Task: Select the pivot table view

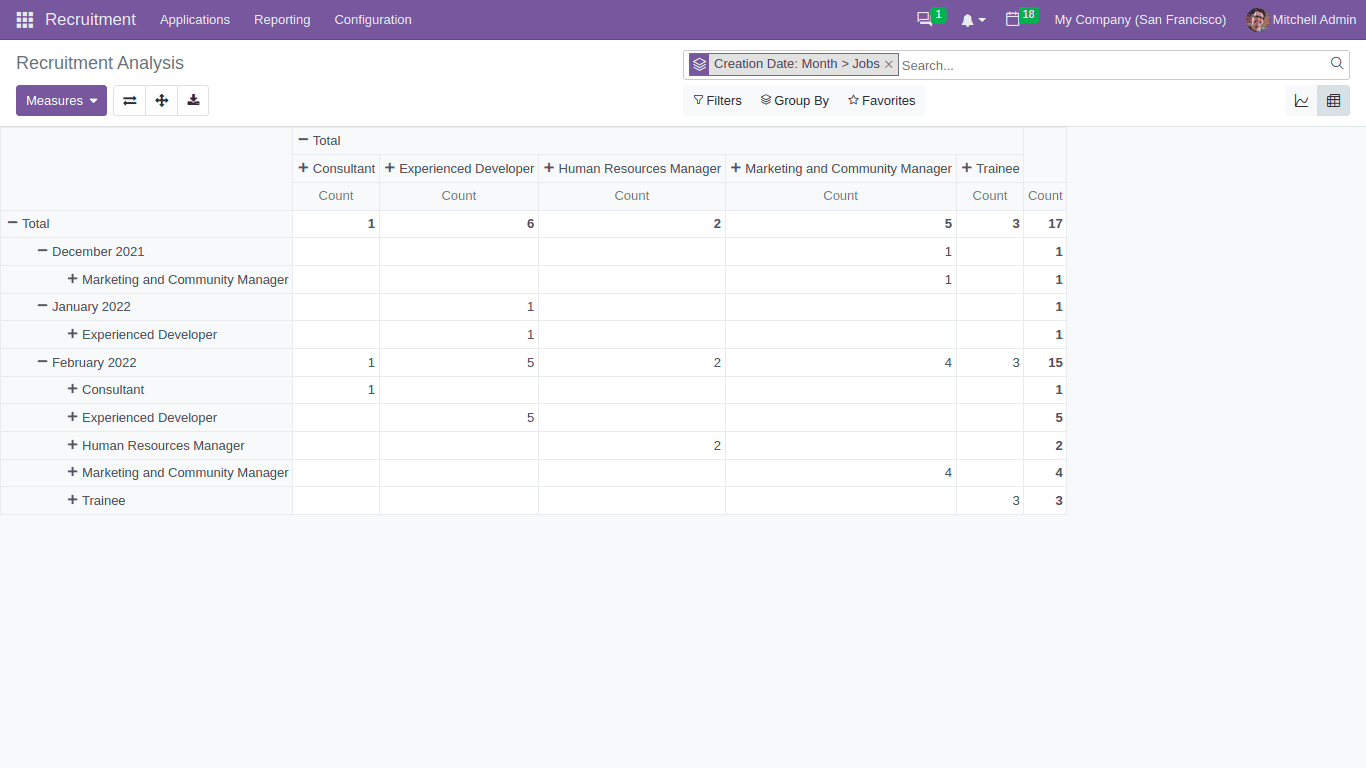Action: tap(1333, 100)
